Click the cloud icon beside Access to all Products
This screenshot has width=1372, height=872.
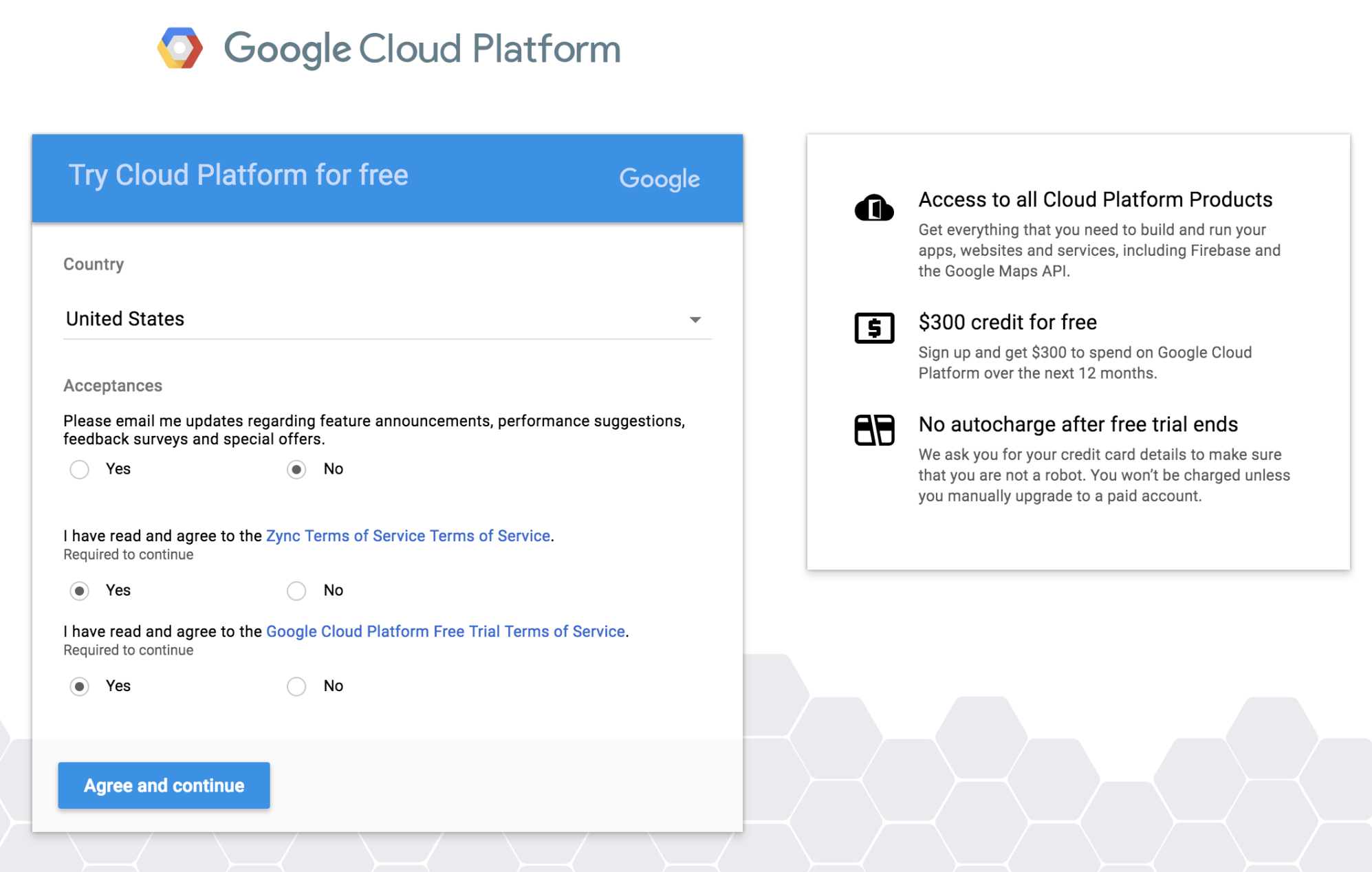tap(874, 207)
